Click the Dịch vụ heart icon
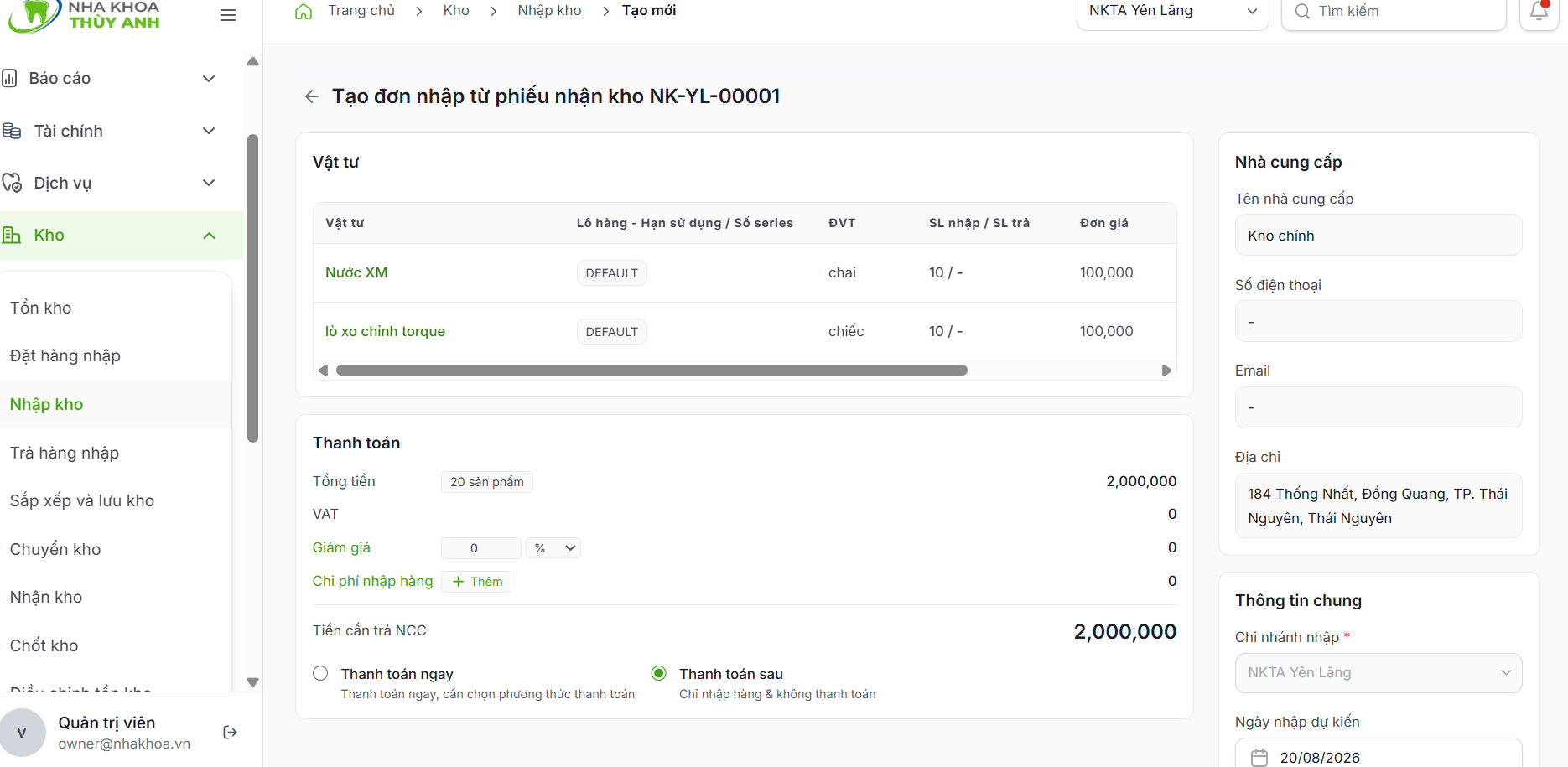The image size is (1568, 767). (x=12, y=183)
